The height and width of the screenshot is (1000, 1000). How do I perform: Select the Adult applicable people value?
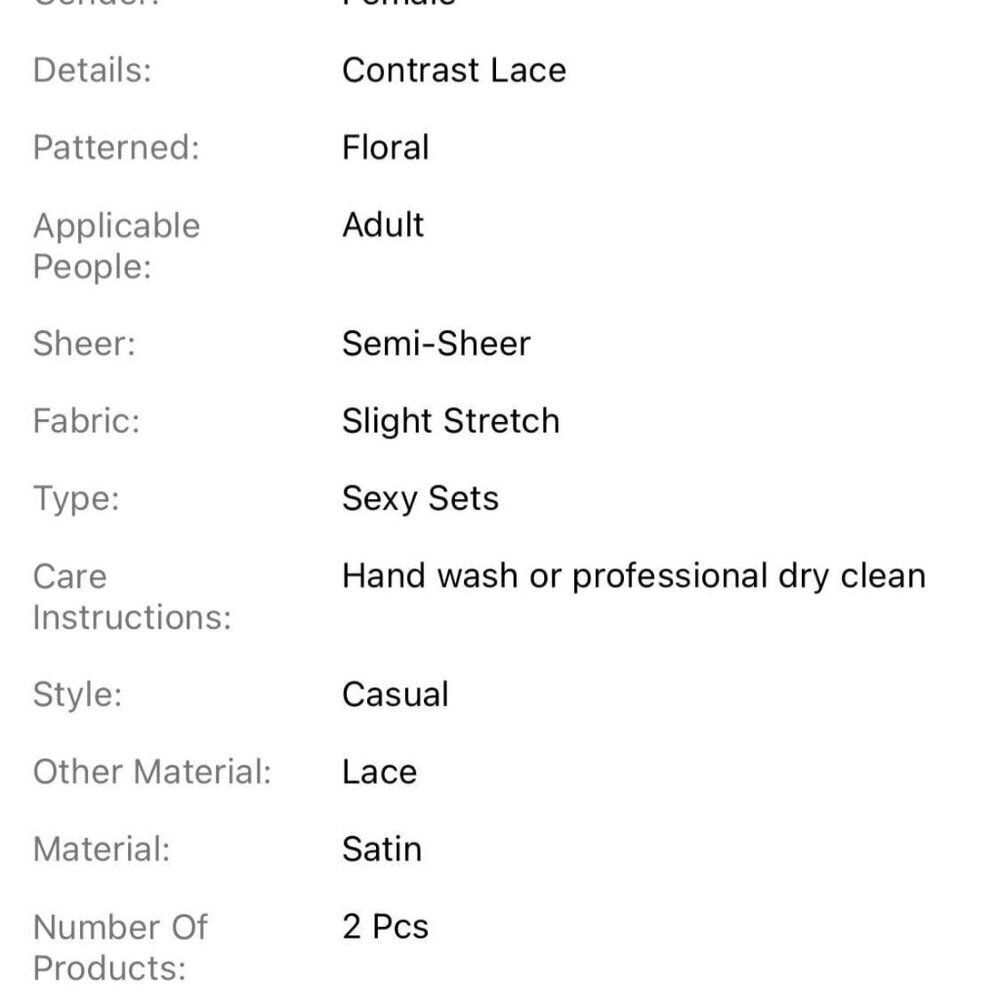point(383,225)
